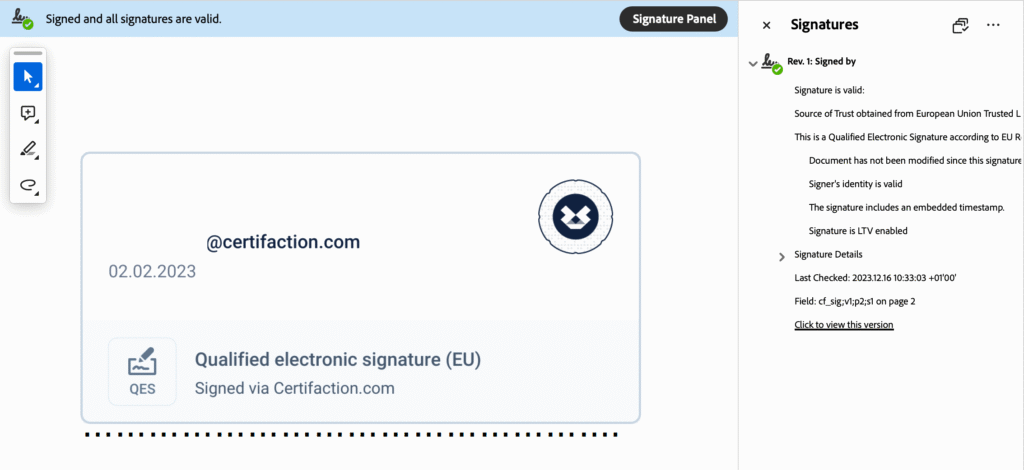Click the signed revision icon beside Rev. 1

coord(771,64)
